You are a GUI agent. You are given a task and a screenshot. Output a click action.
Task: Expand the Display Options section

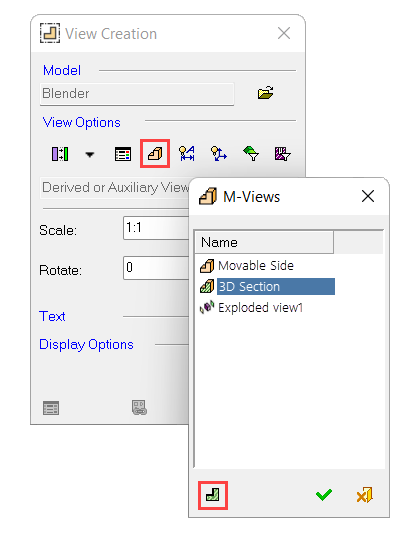tap(86, 345)
